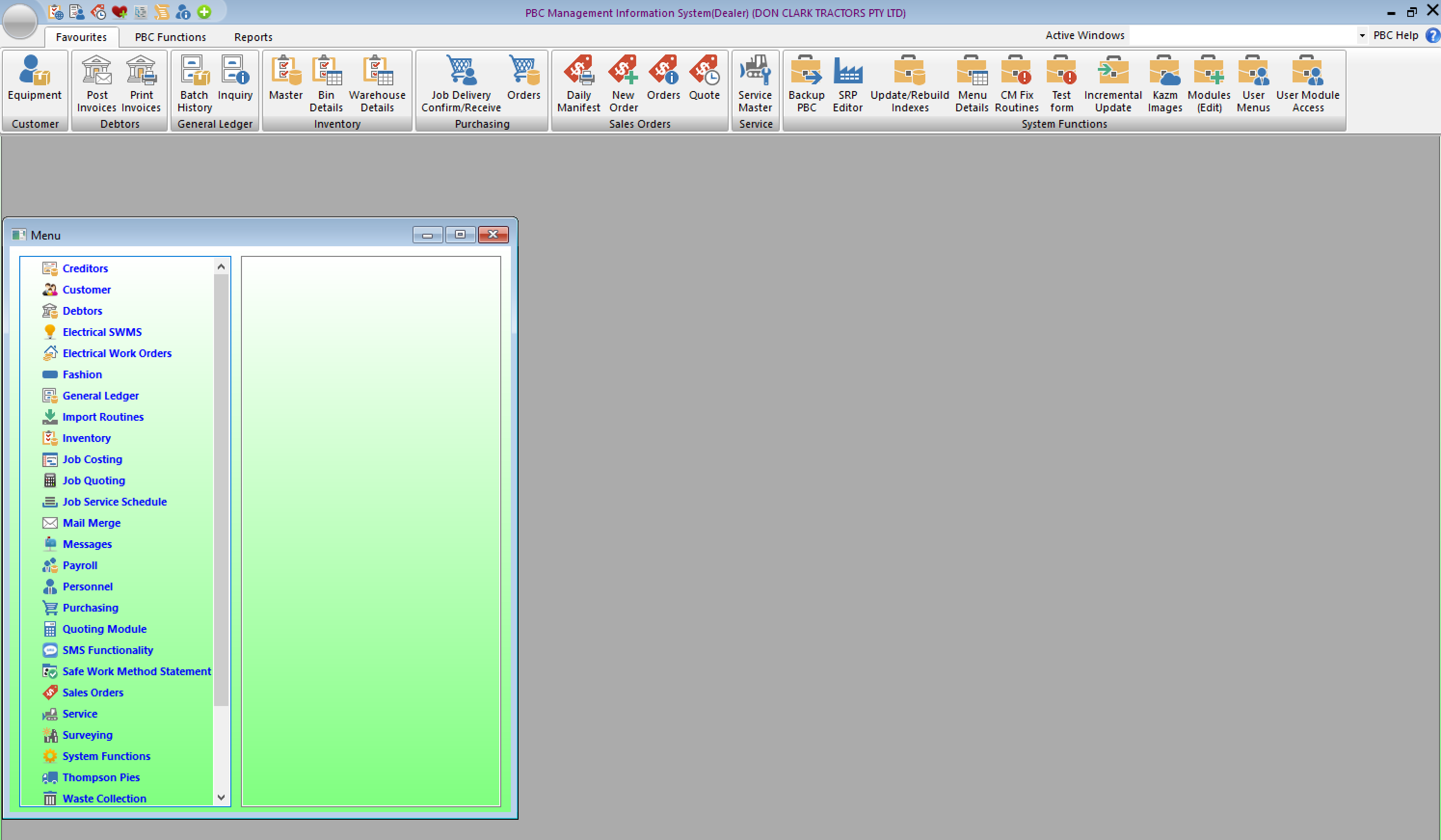Open General Ledger Inquiry icon

pos(235,79)
